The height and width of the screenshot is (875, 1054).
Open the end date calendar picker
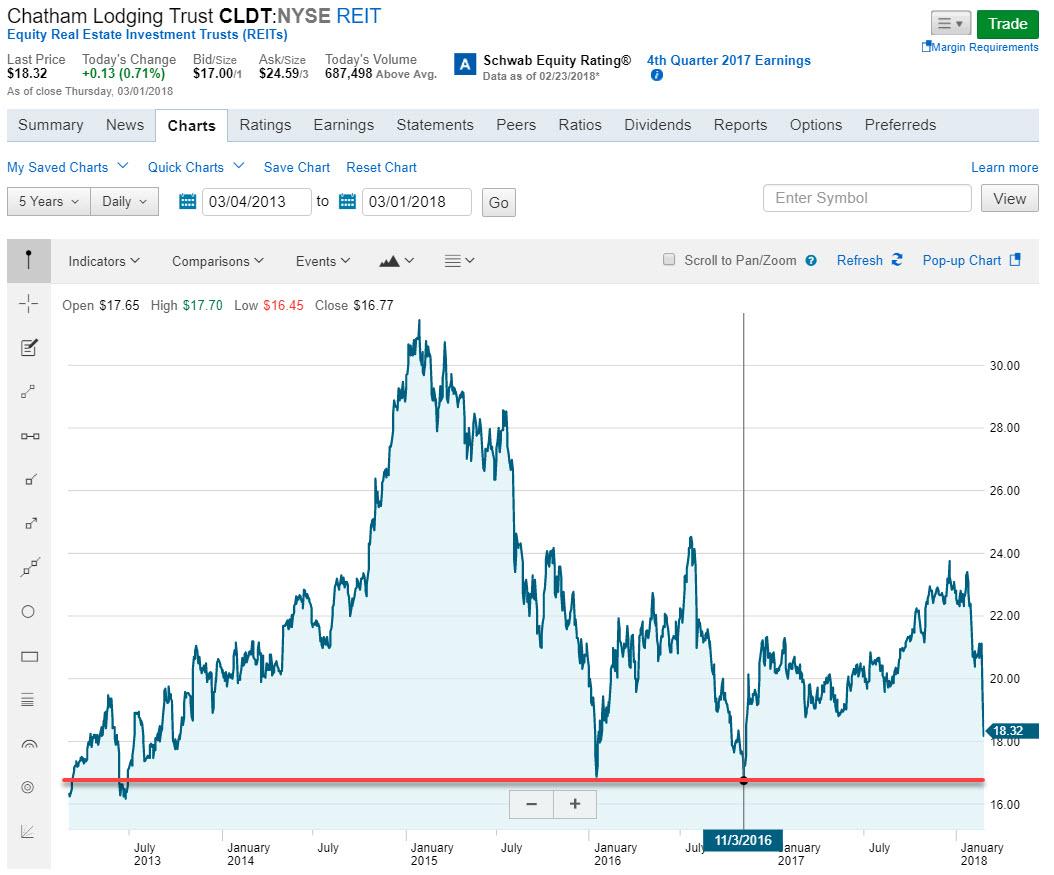click(x=347, y=201)
